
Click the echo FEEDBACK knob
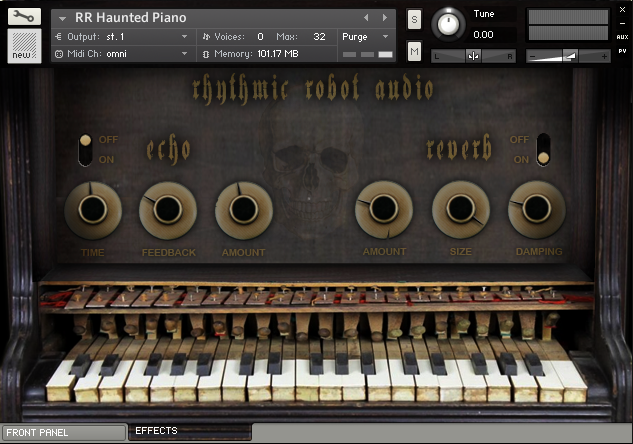point(168,210)
